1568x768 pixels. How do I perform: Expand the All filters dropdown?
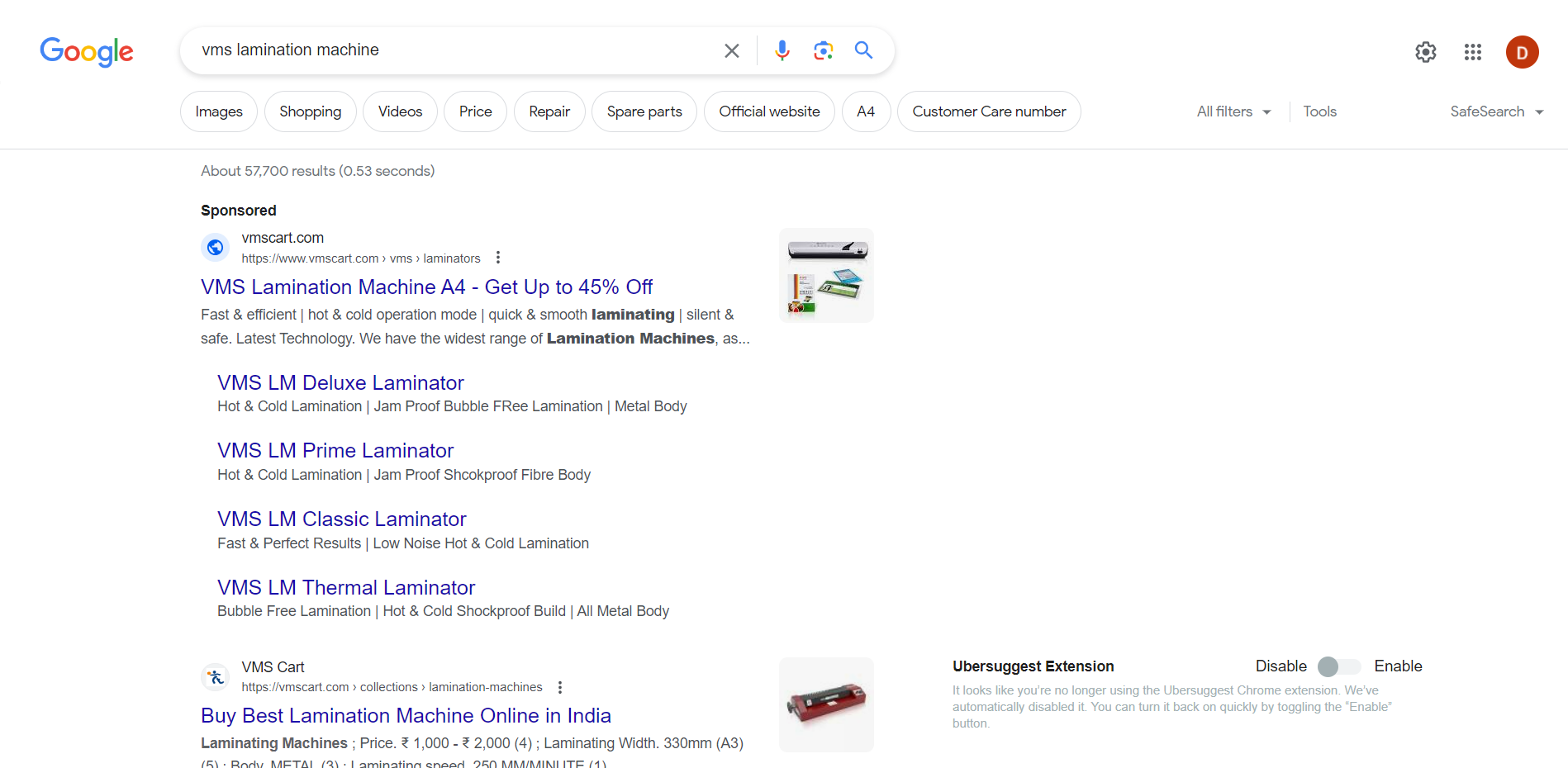pos(1233,111)
